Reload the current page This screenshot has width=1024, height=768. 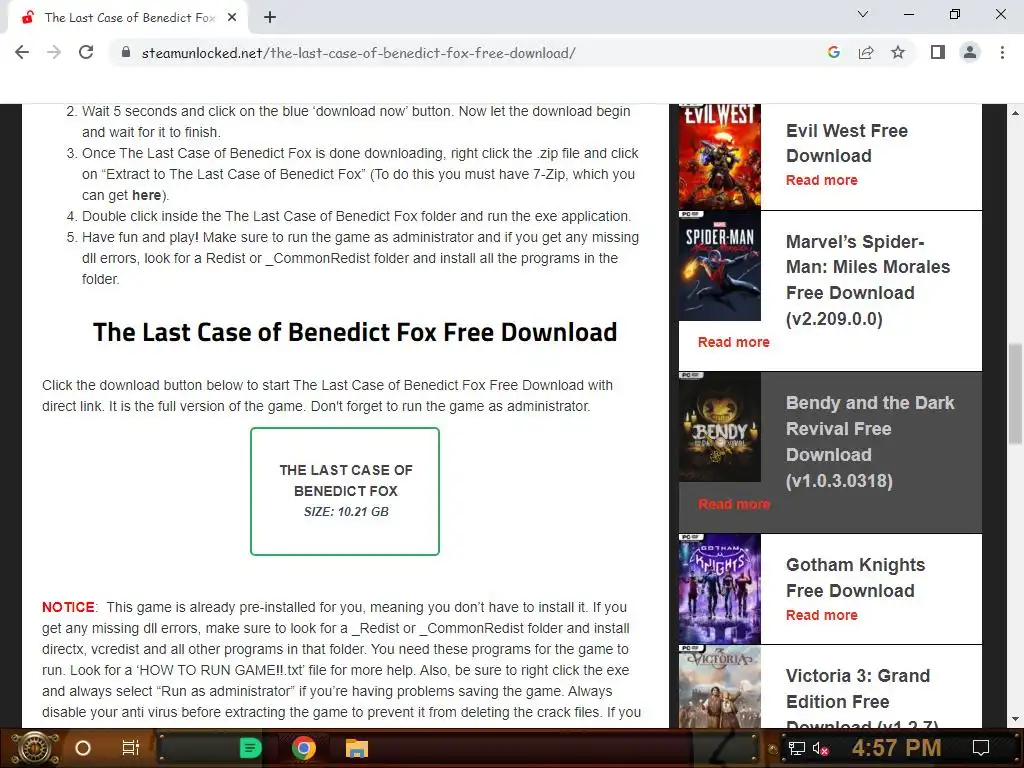click(x=86, y=52)
